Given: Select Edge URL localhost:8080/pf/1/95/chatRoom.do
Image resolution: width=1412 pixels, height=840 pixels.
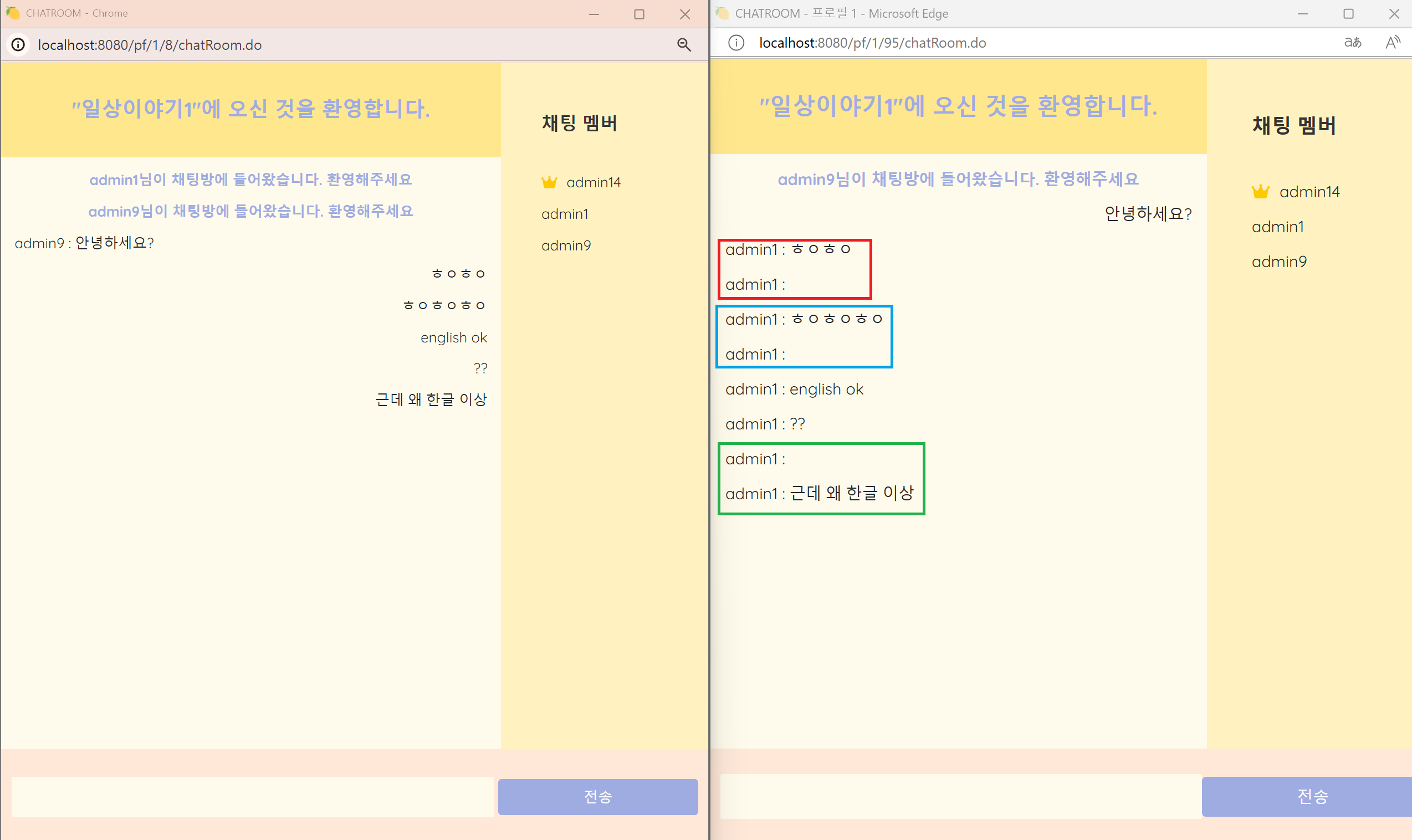Looking at the screenshot, I should tap(872, 43).
